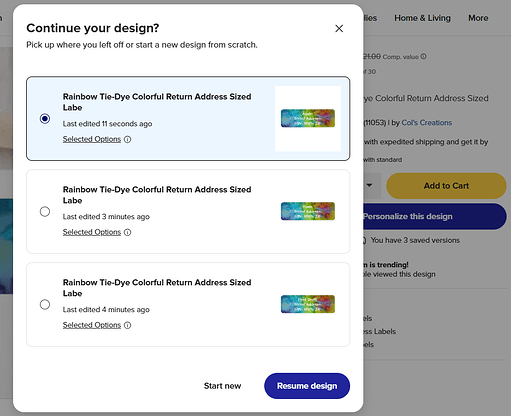Open Selected Options of the first design
Screen dimensions: 511x416
92,139
